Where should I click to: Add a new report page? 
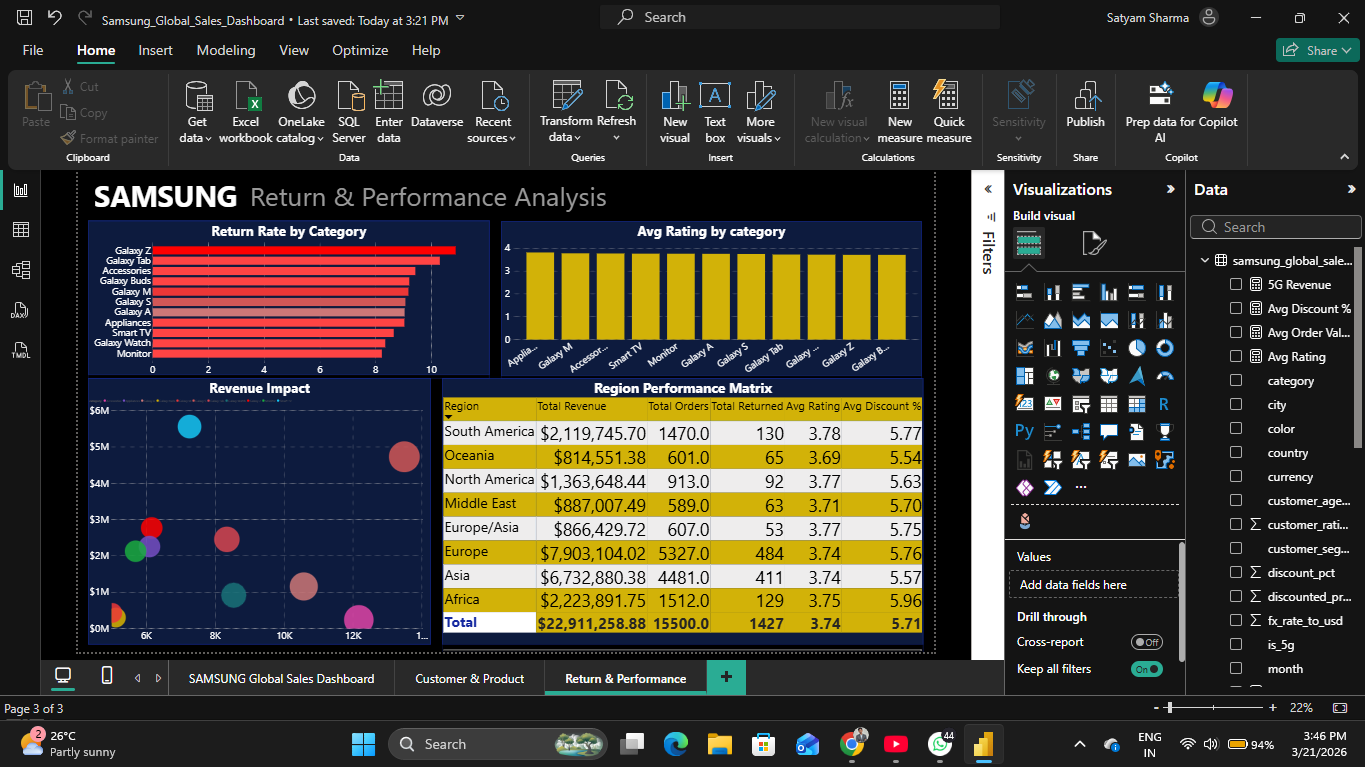tap(726, 677)
